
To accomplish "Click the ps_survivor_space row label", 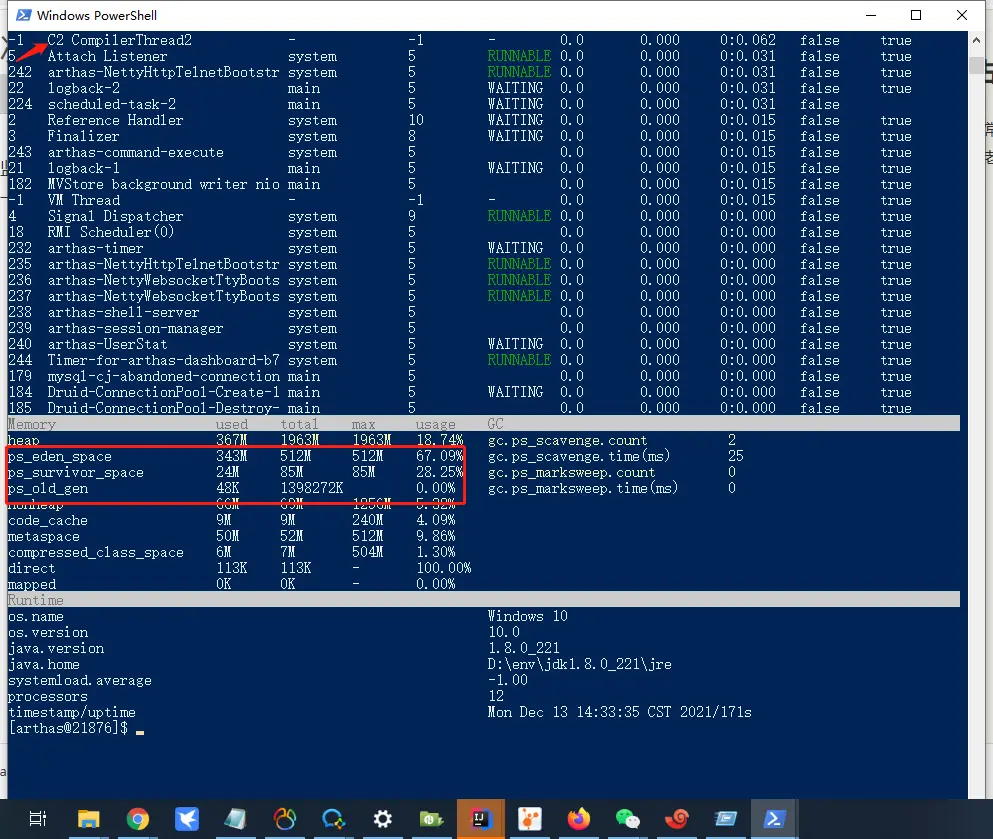I will (x=75, y=472).
